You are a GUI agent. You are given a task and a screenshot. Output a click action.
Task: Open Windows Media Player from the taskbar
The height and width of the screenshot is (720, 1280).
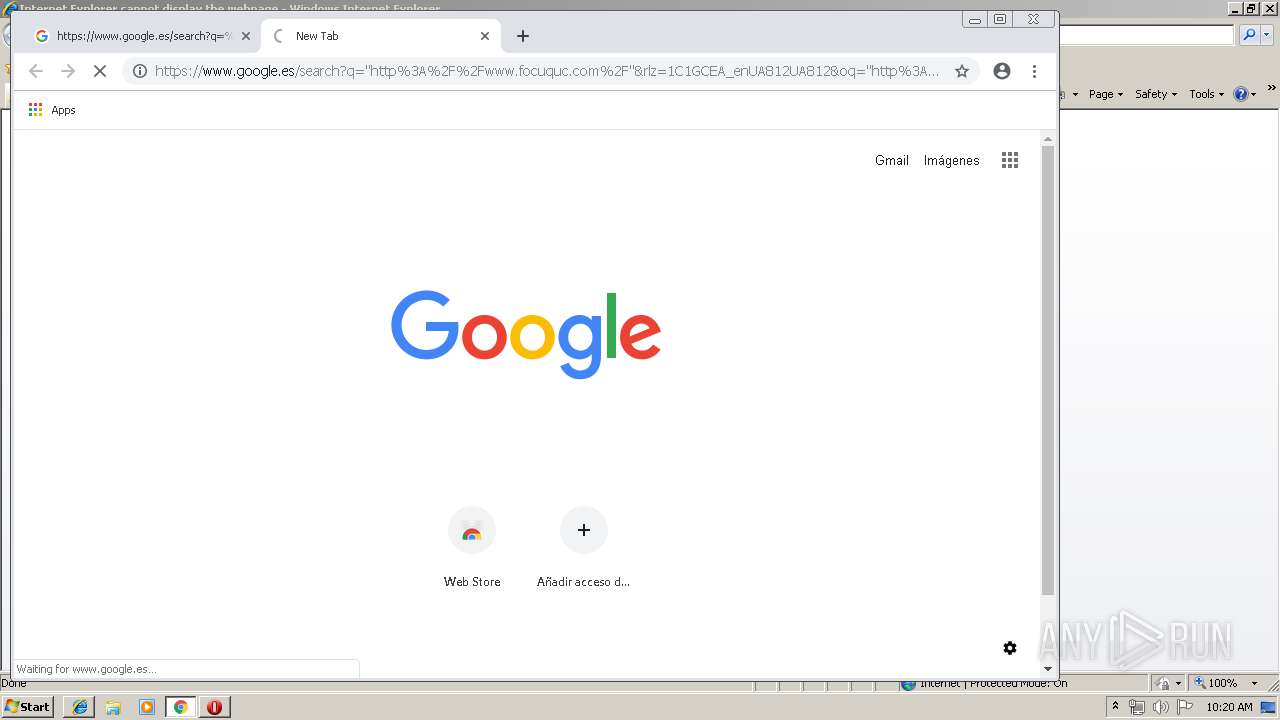pos(147,707)
